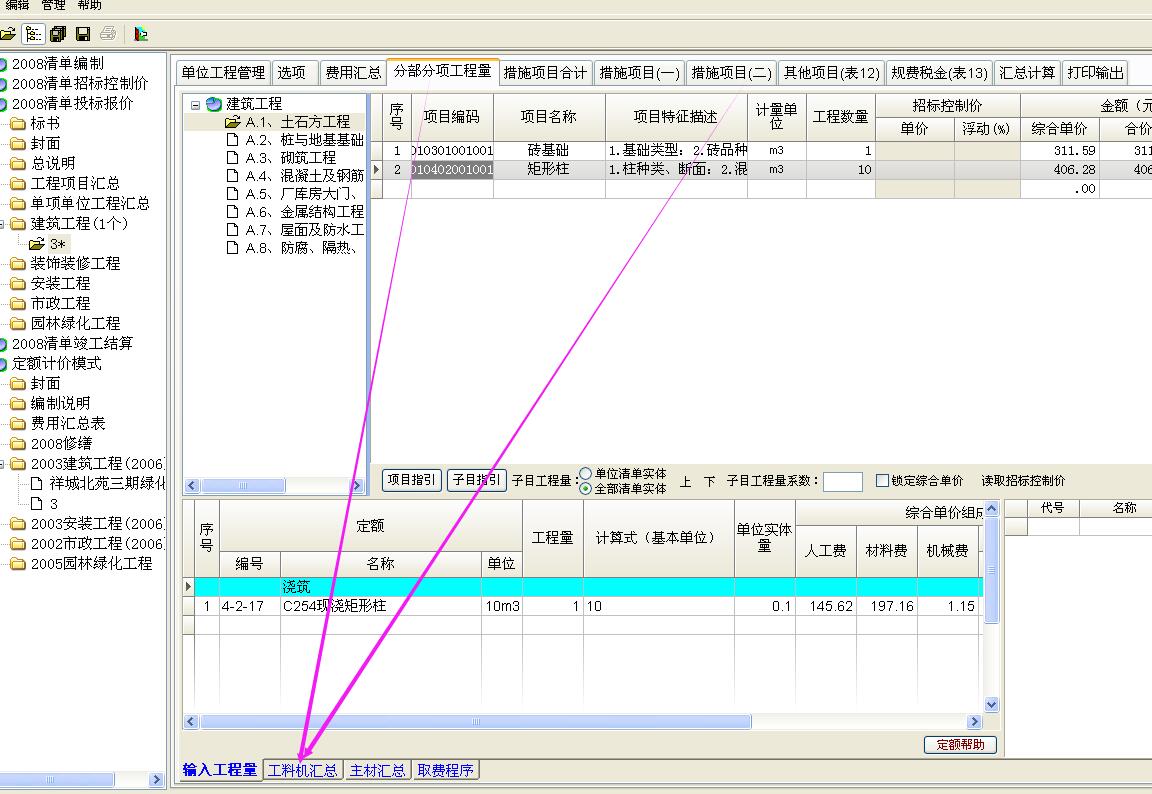Viewport: 1152px width, 794px height.
Task: Click the document icon of A.3、砌筑工程
Action: pyautogui.click(x=232, y=157)
